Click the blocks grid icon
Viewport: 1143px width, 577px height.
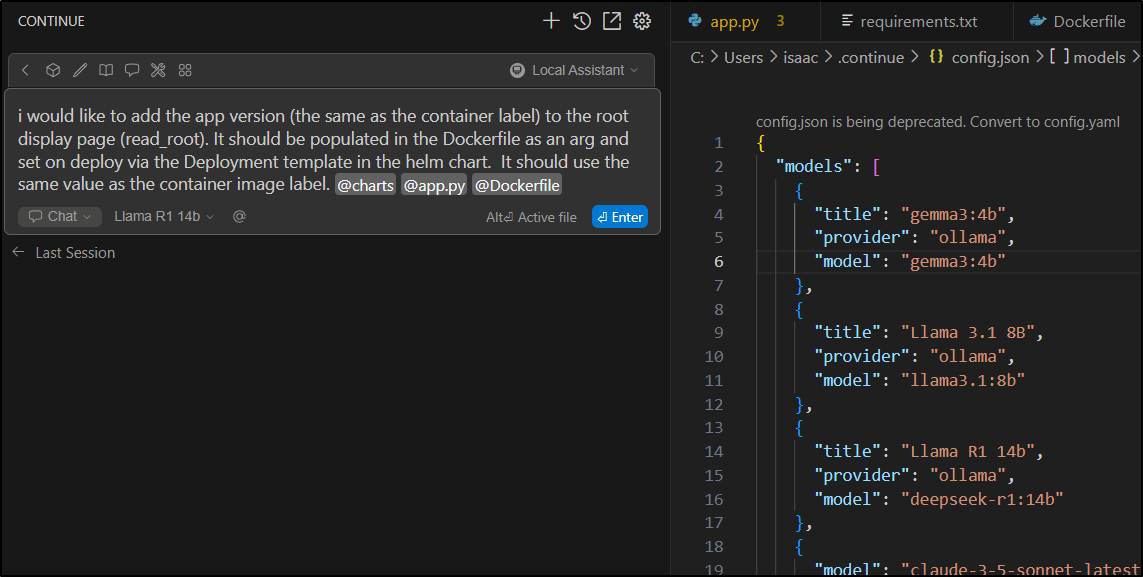pyautogui.click(x=185, y=70)
